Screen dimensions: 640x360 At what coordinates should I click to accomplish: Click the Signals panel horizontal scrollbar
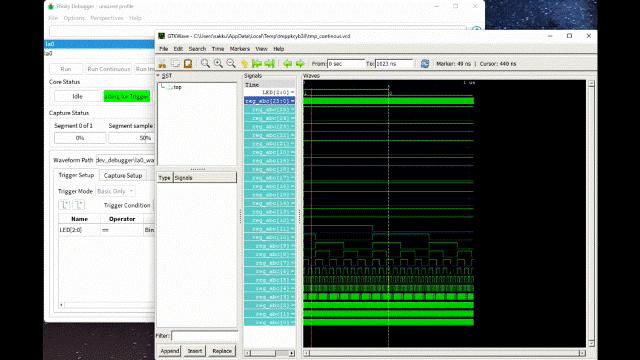[x=269, y=353]
